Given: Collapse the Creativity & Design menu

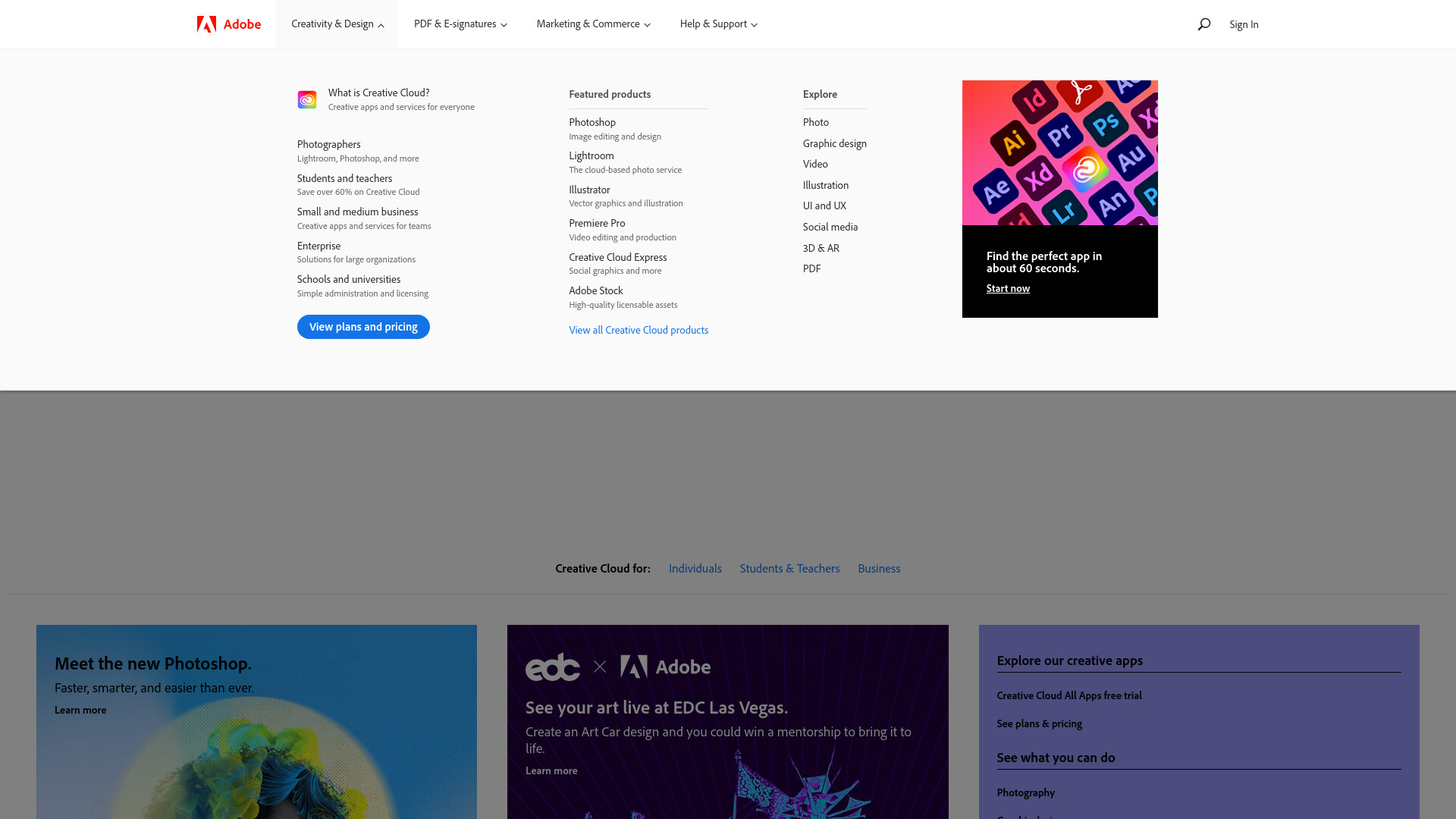Looking at the screenshot, I should [x=337, y=24].
